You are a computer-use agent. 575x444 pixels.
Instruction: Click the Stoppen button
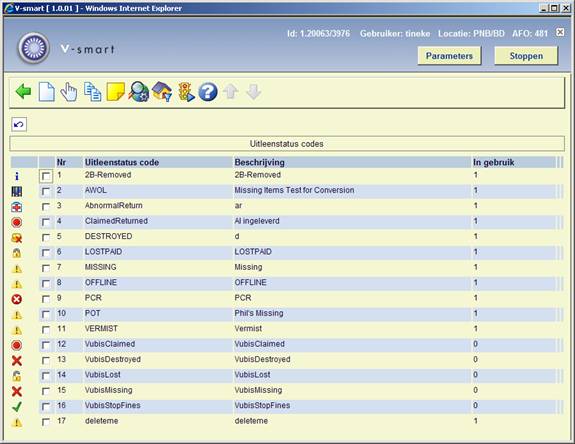pos(526,56)
